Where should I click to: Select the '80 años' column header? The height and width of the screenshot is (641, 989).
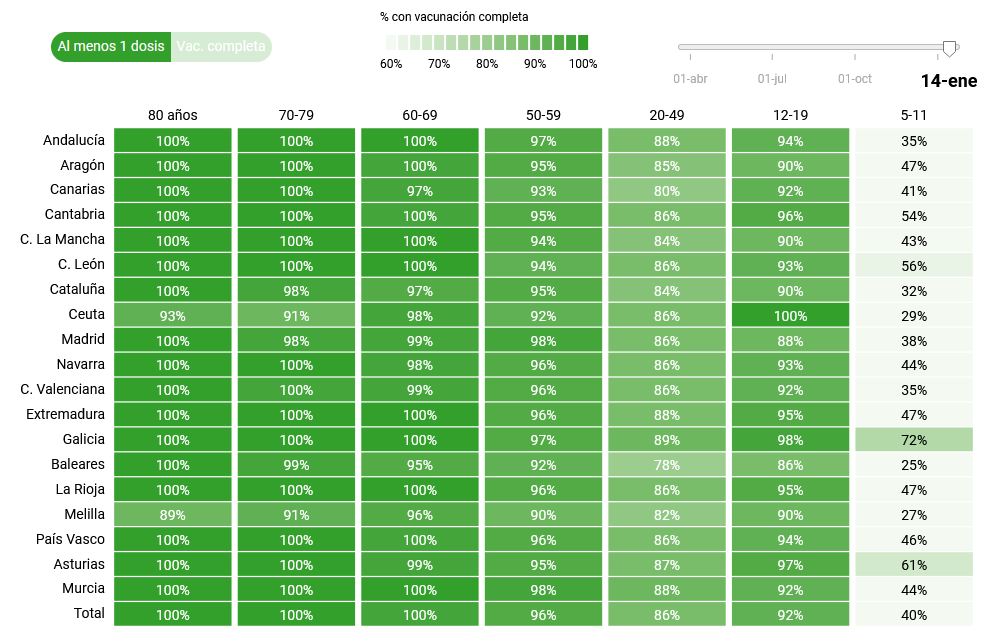[173, 115]
